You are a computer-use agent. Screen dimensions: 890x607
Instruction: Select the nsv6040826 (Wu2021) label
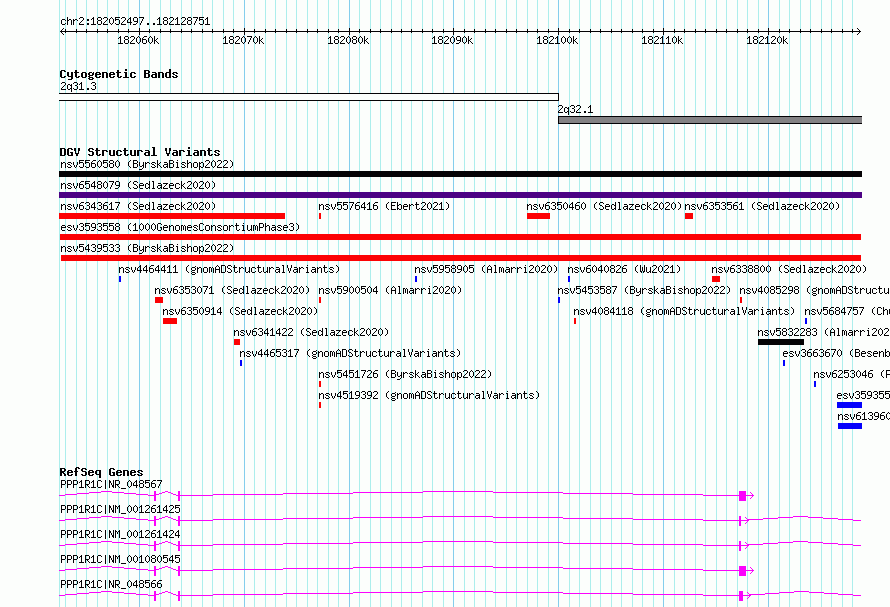(624, 269)
